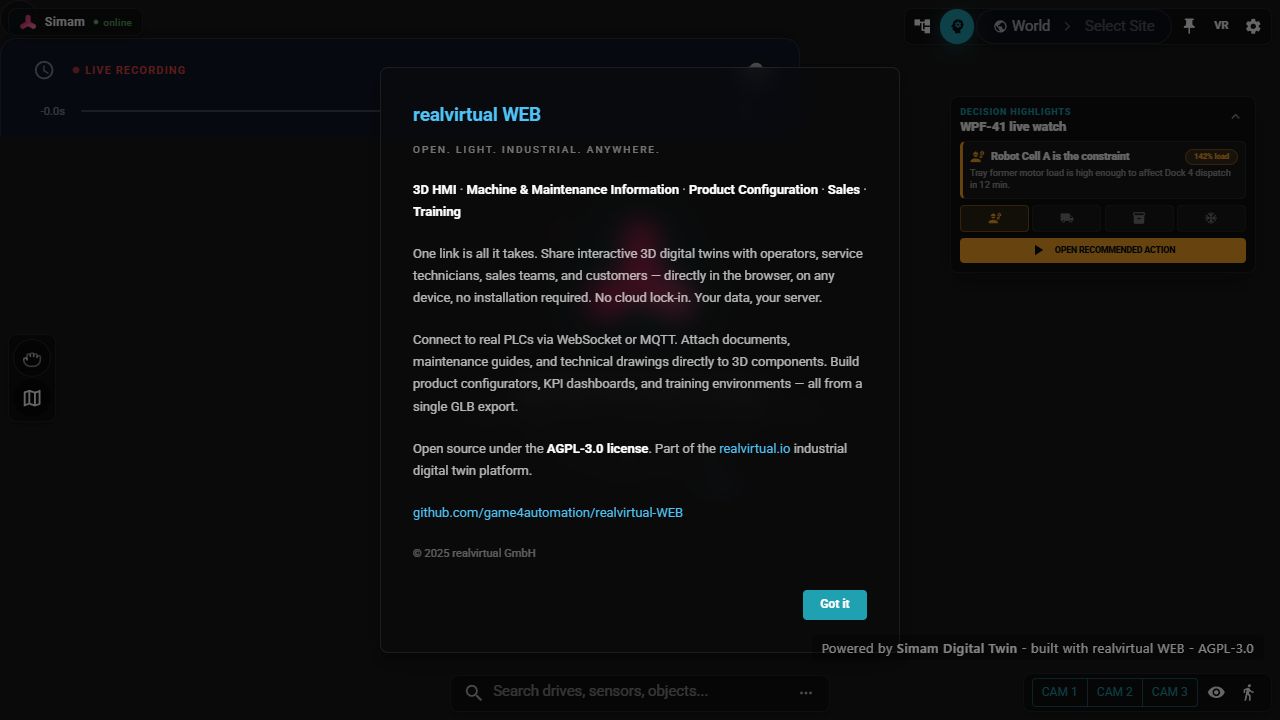
Task: Select the Robot Cell A constraint card
Action: (x=1103, y=170)
